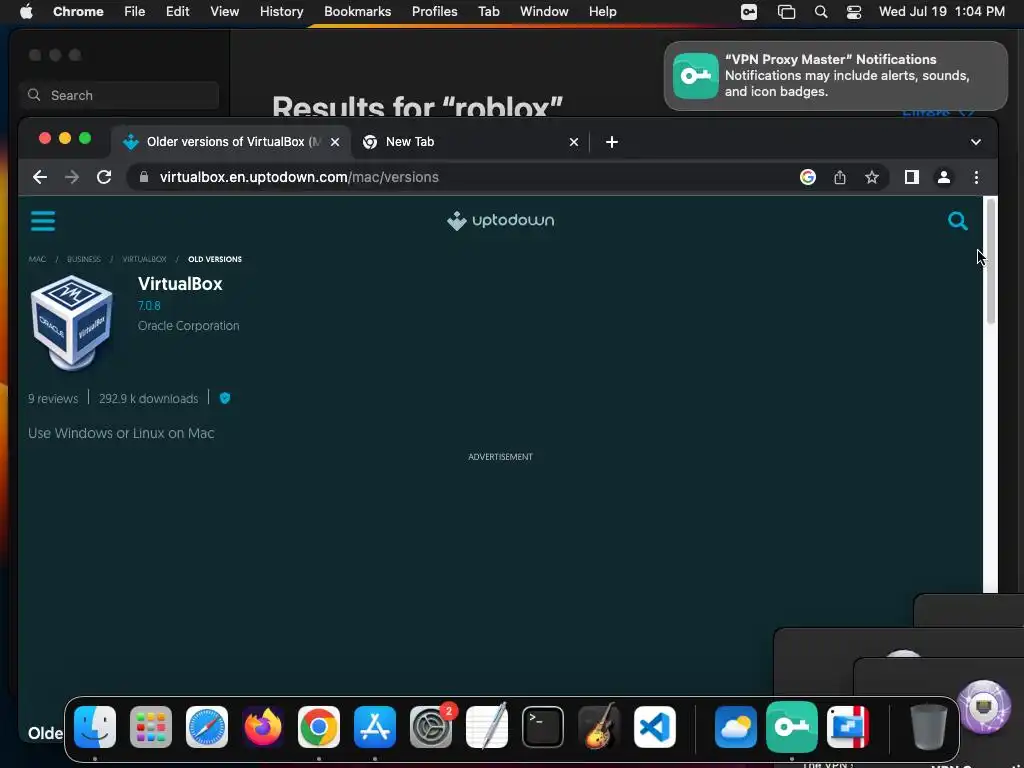Open Control Center in menu bar
This screenshot has height=768, width=1024.
pos(854,12)
